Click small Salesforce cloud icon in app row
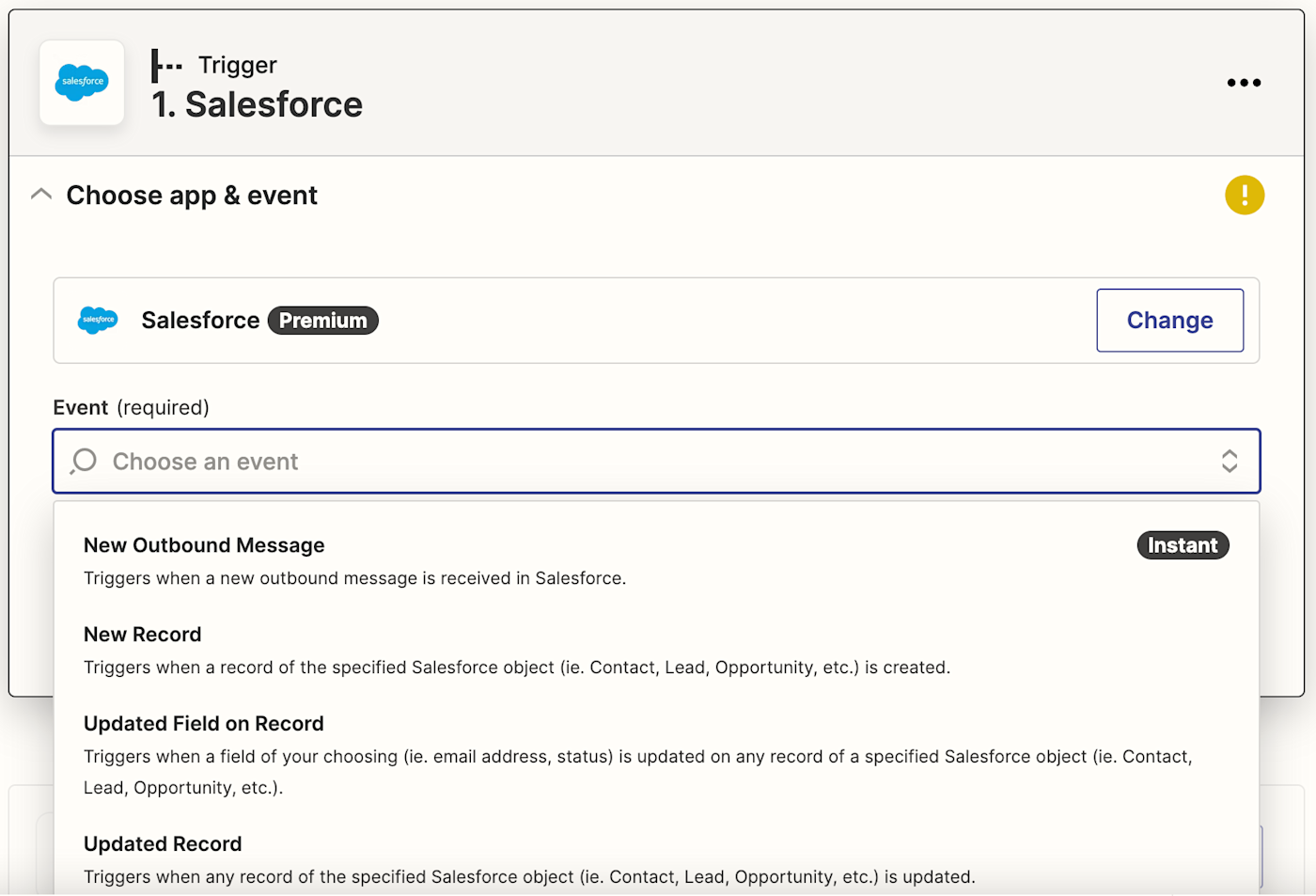Viewport: 1316px width, 896px height. (x=98, y=321)
